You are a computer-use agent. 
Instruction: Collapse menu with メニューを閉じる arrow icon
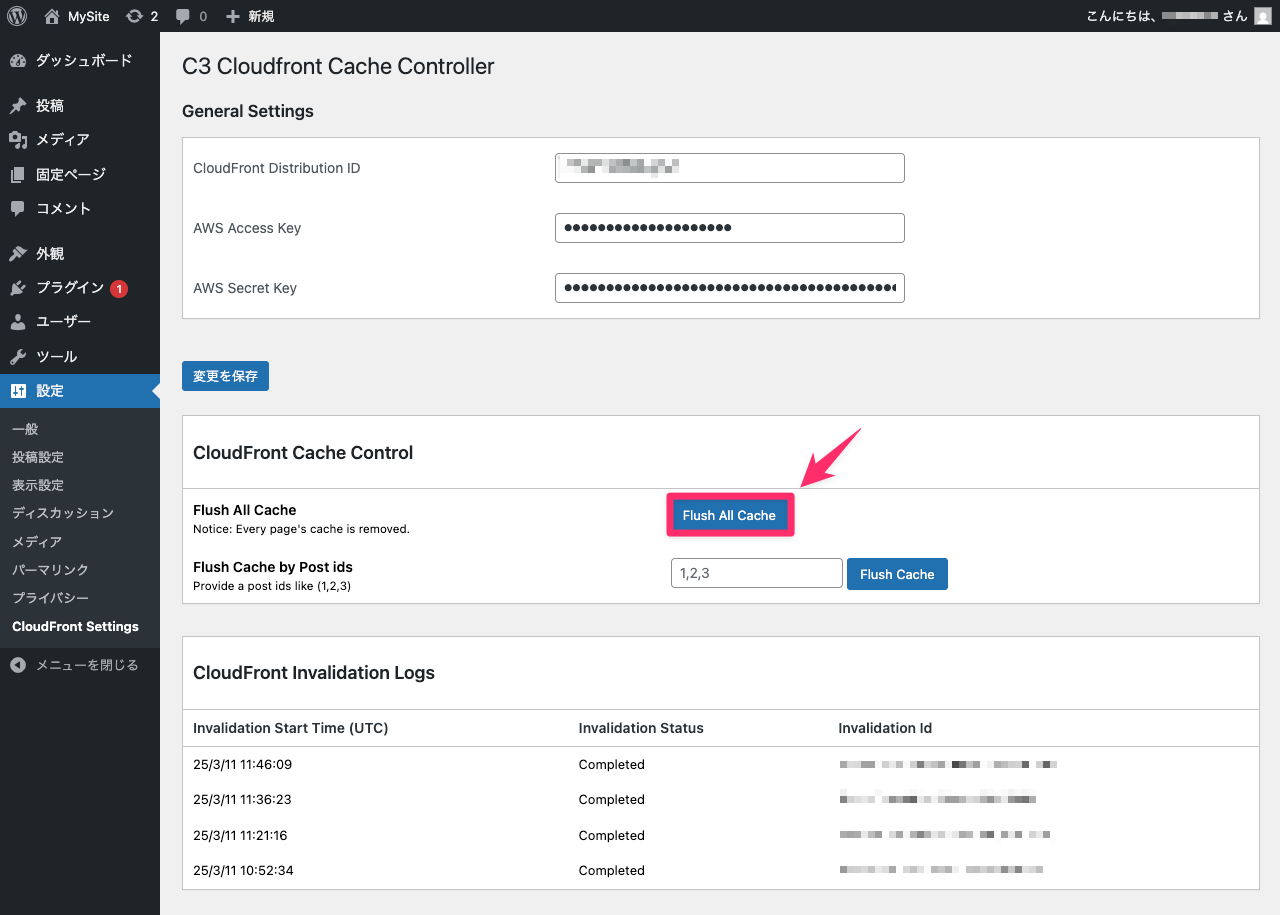coord(18,665)
